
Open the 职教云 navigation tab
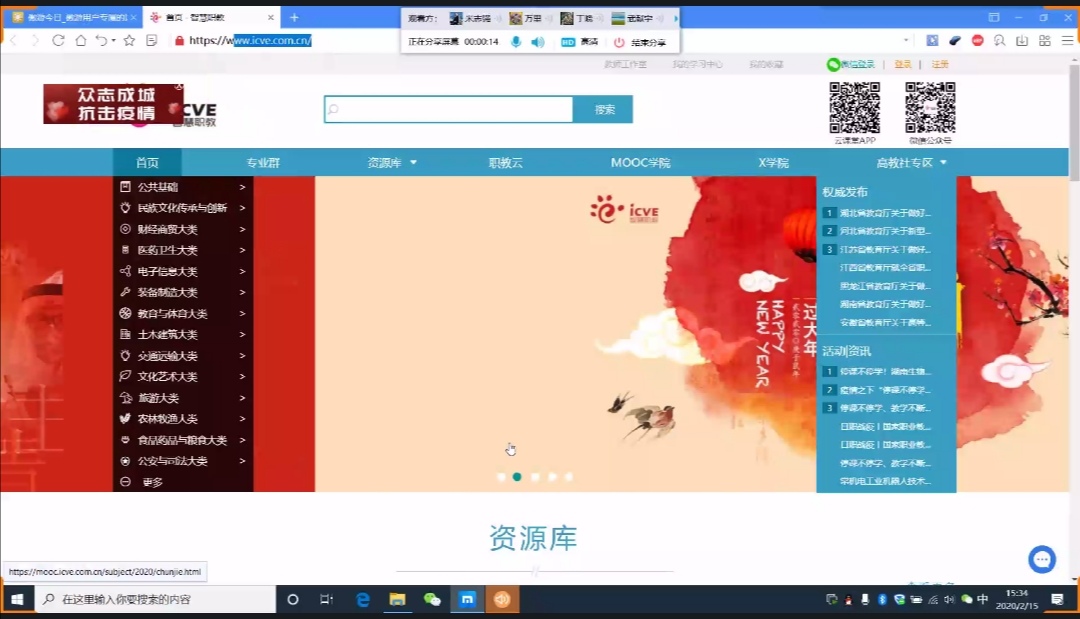(506, 162)
